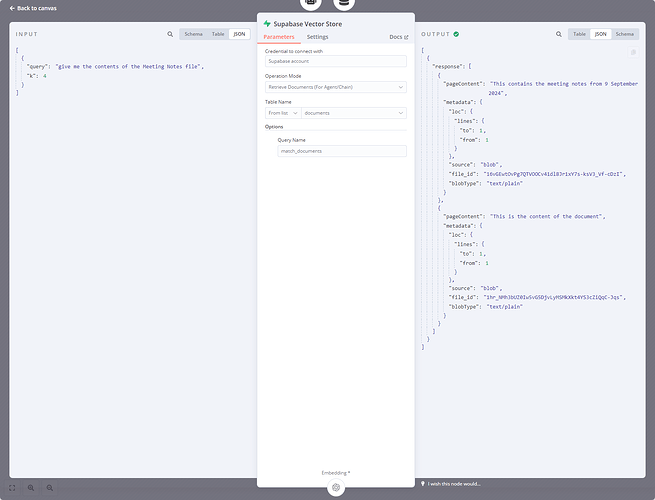
Task: Click the Query Name input field
Action: (342, 151)
